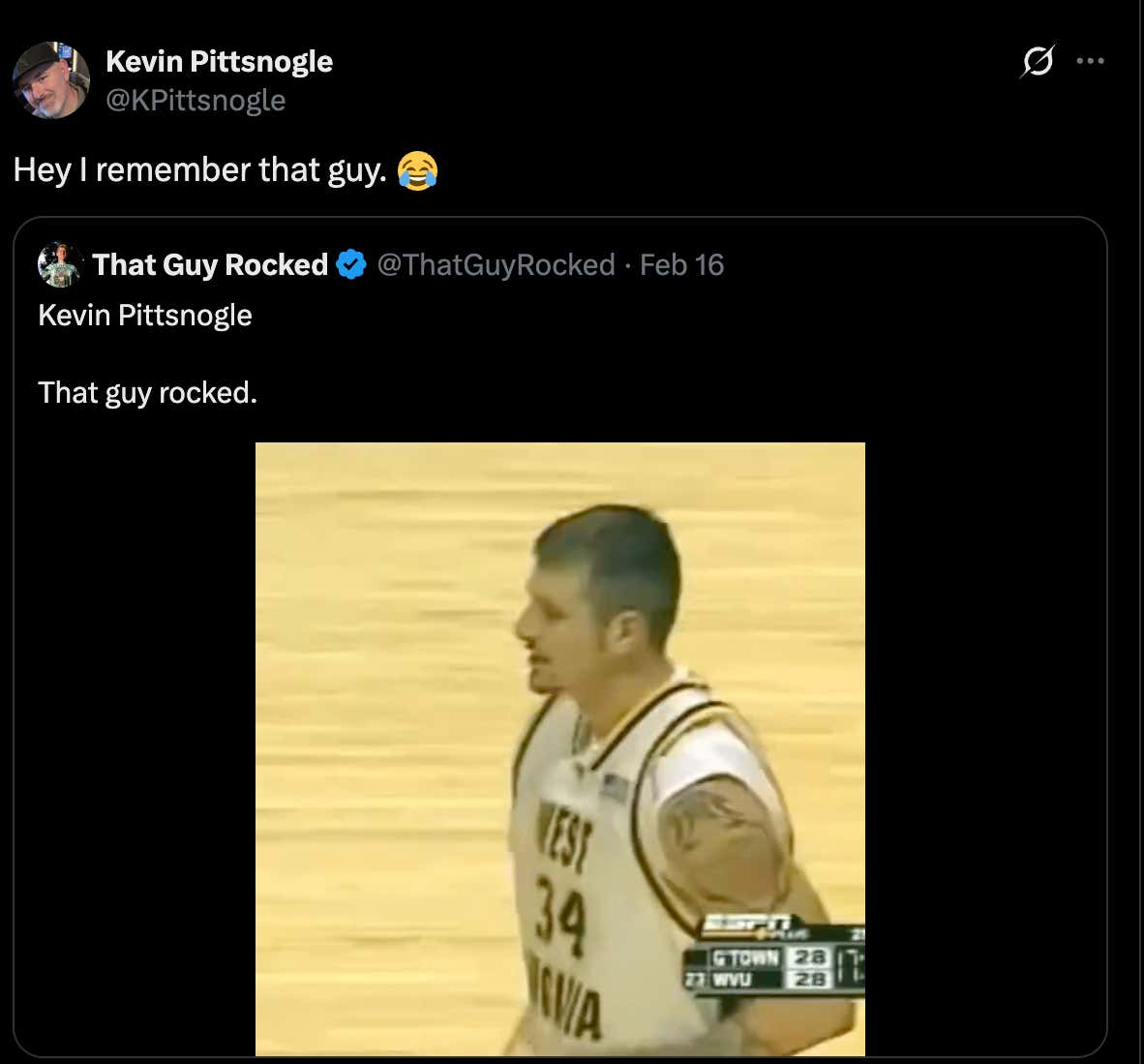Image resolution: width=1144 pixels, height=1064 pixels.
Task: Click 'Kevin Pittsnogle' inside the quoted tweet body
Action: (144, 314)
